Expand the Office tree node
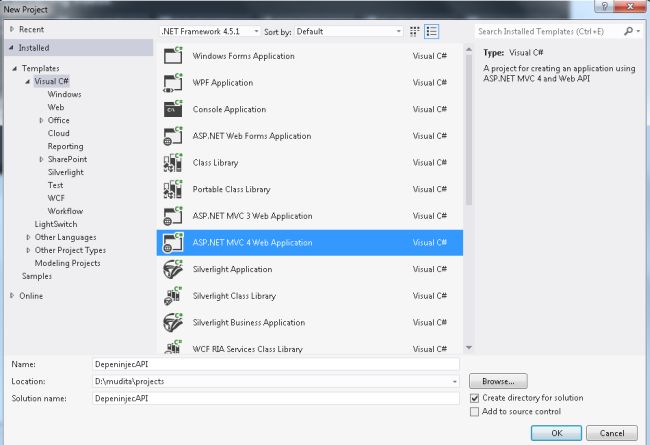 click(41, 120)
